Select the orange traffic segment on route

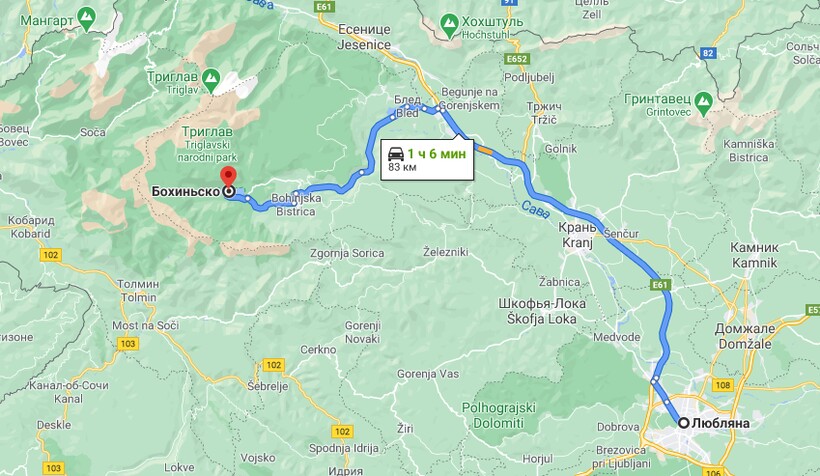pos(486,151)
